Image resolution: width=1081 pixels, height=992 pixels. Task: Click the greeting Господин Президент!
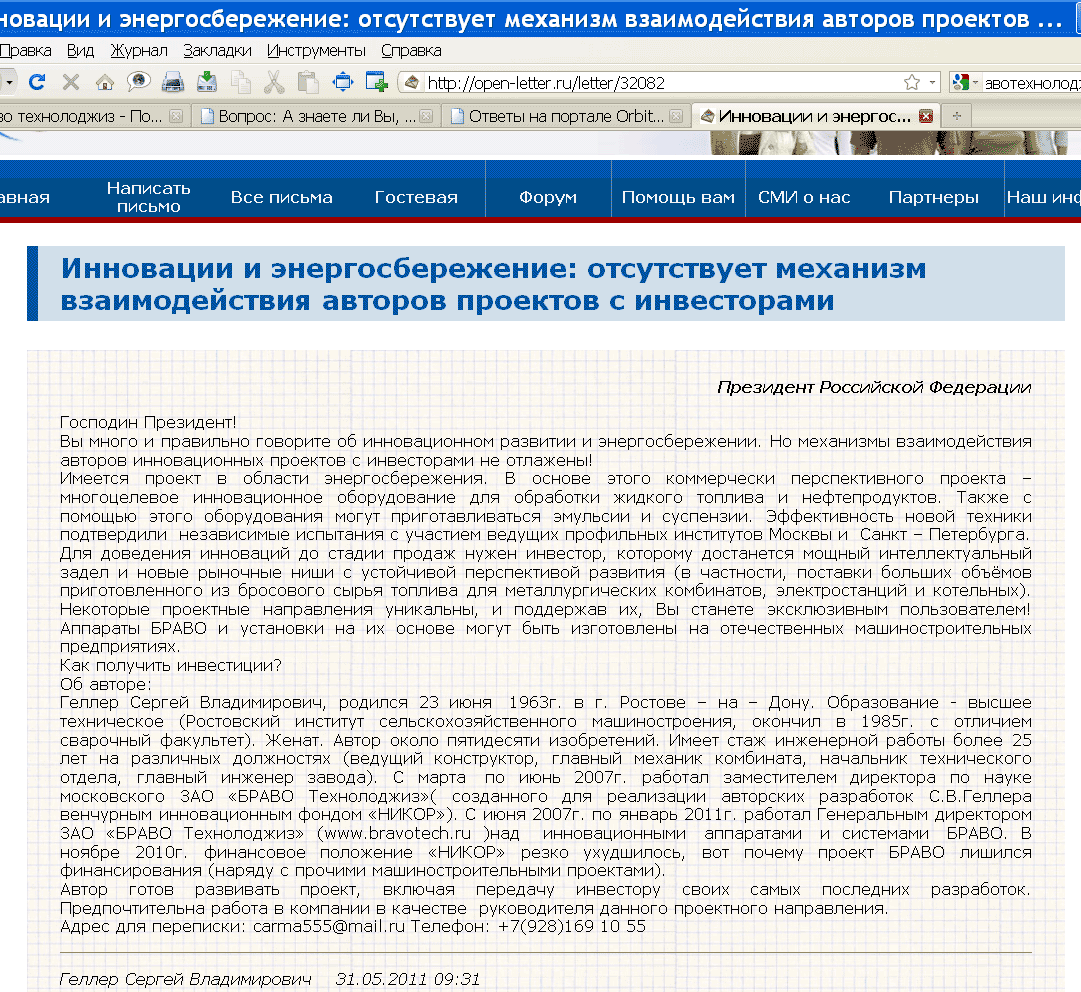(x=148, y=422)
